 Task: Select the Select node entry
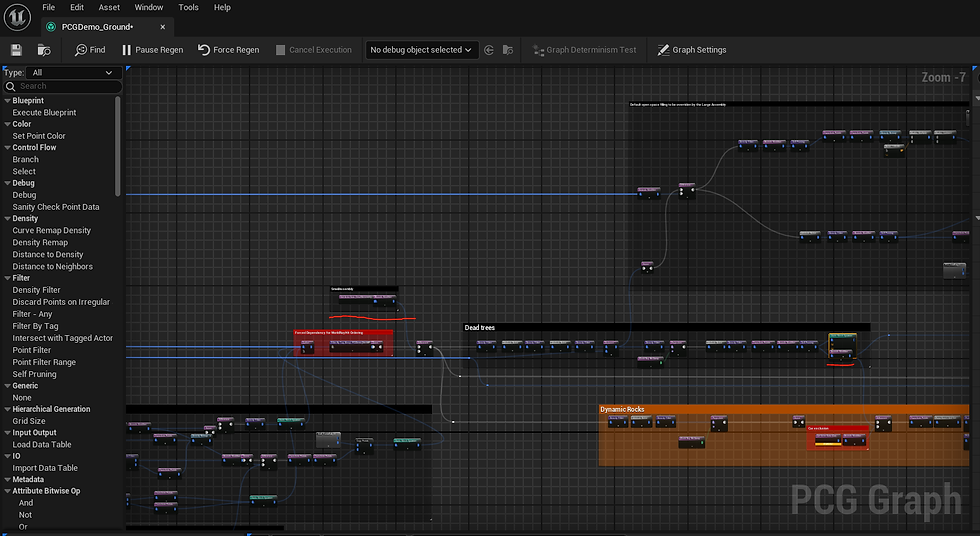[24, 171]
